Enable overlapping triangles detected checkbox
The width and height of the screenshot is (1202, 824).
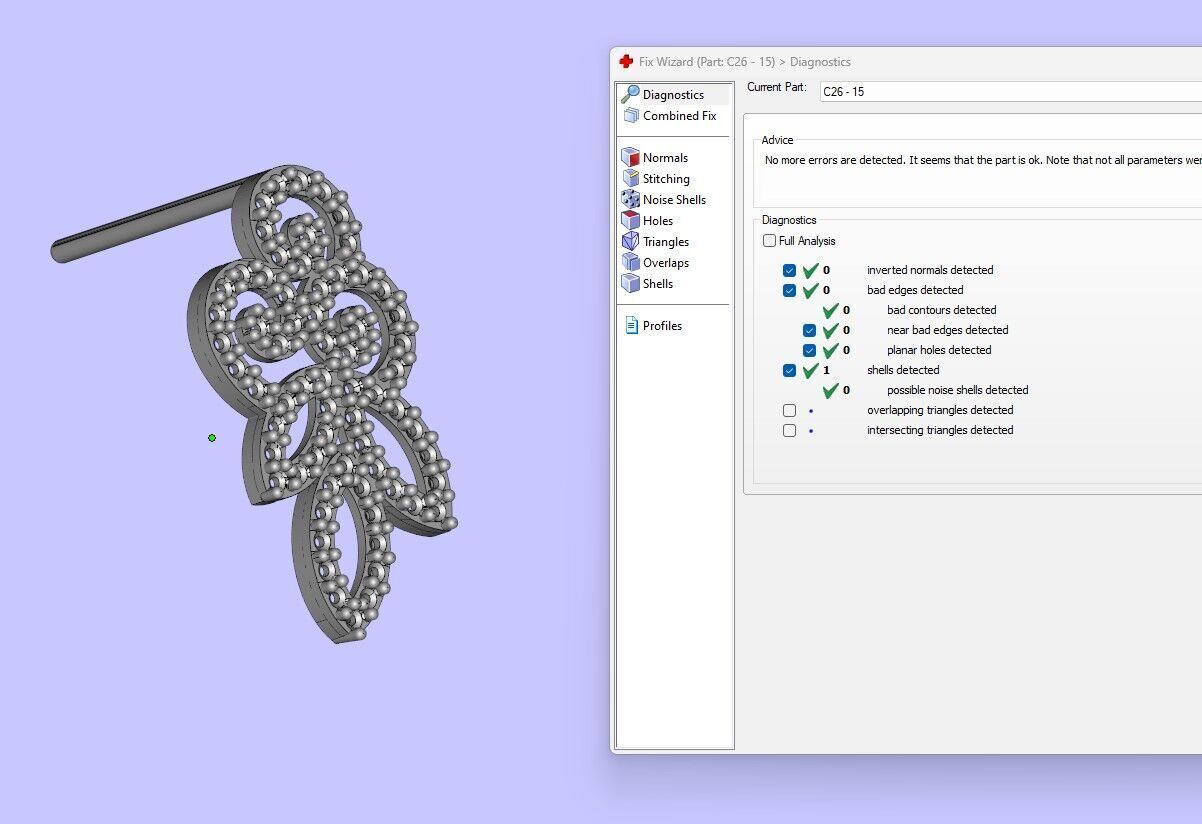[790, 410]
